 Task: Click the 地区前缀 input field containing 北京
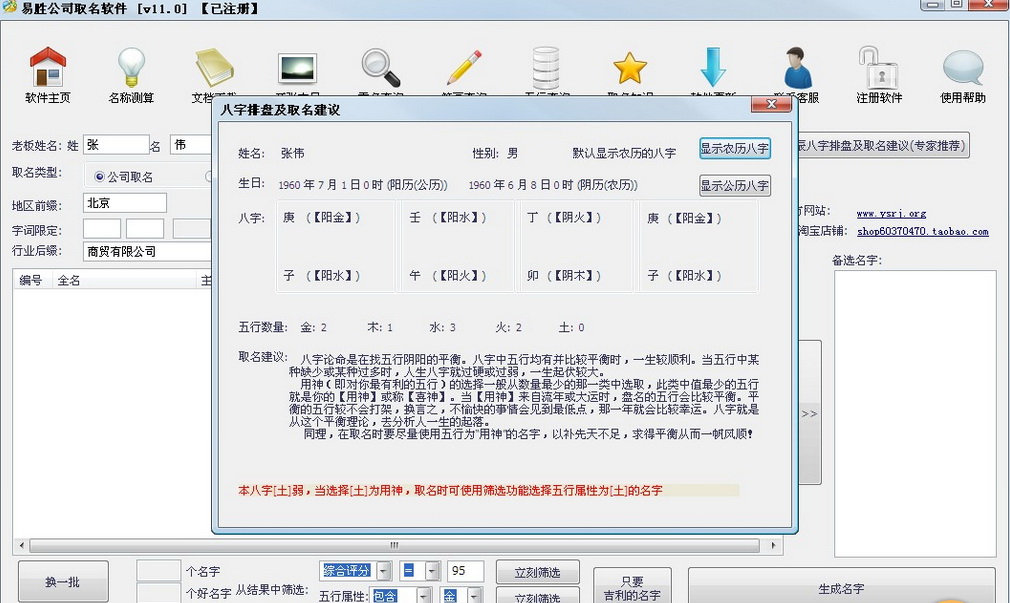point(124,203)
